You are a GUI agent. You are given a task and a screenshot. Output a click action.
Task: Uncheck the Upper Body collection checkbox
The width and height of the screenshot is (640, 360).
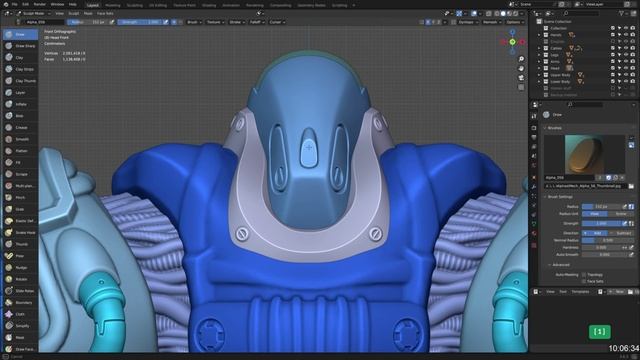click(613, 75)
